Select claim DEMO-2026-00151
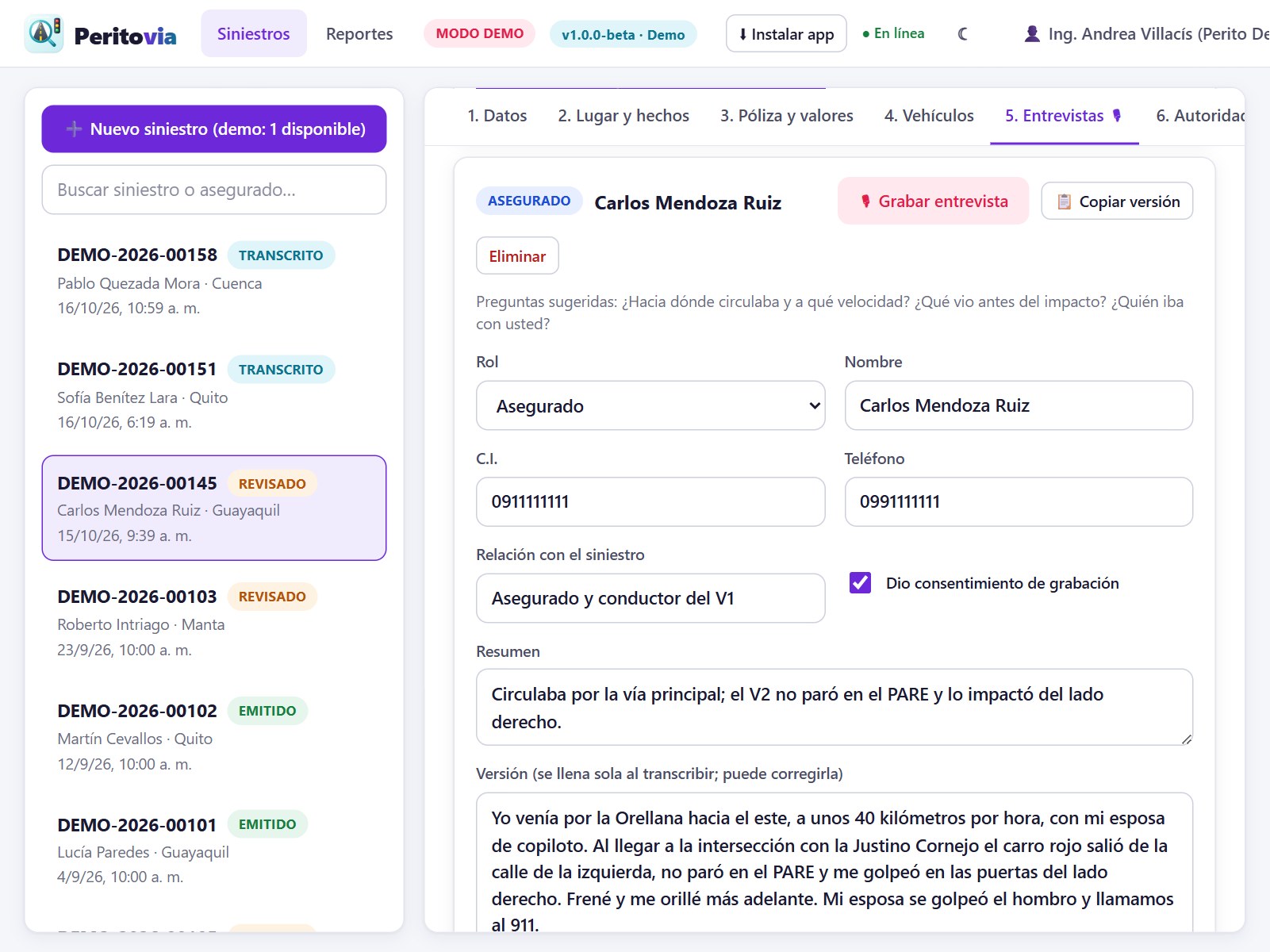This screenshot has width=1270, height=952. pyautogui.click(x=214, y=395)
